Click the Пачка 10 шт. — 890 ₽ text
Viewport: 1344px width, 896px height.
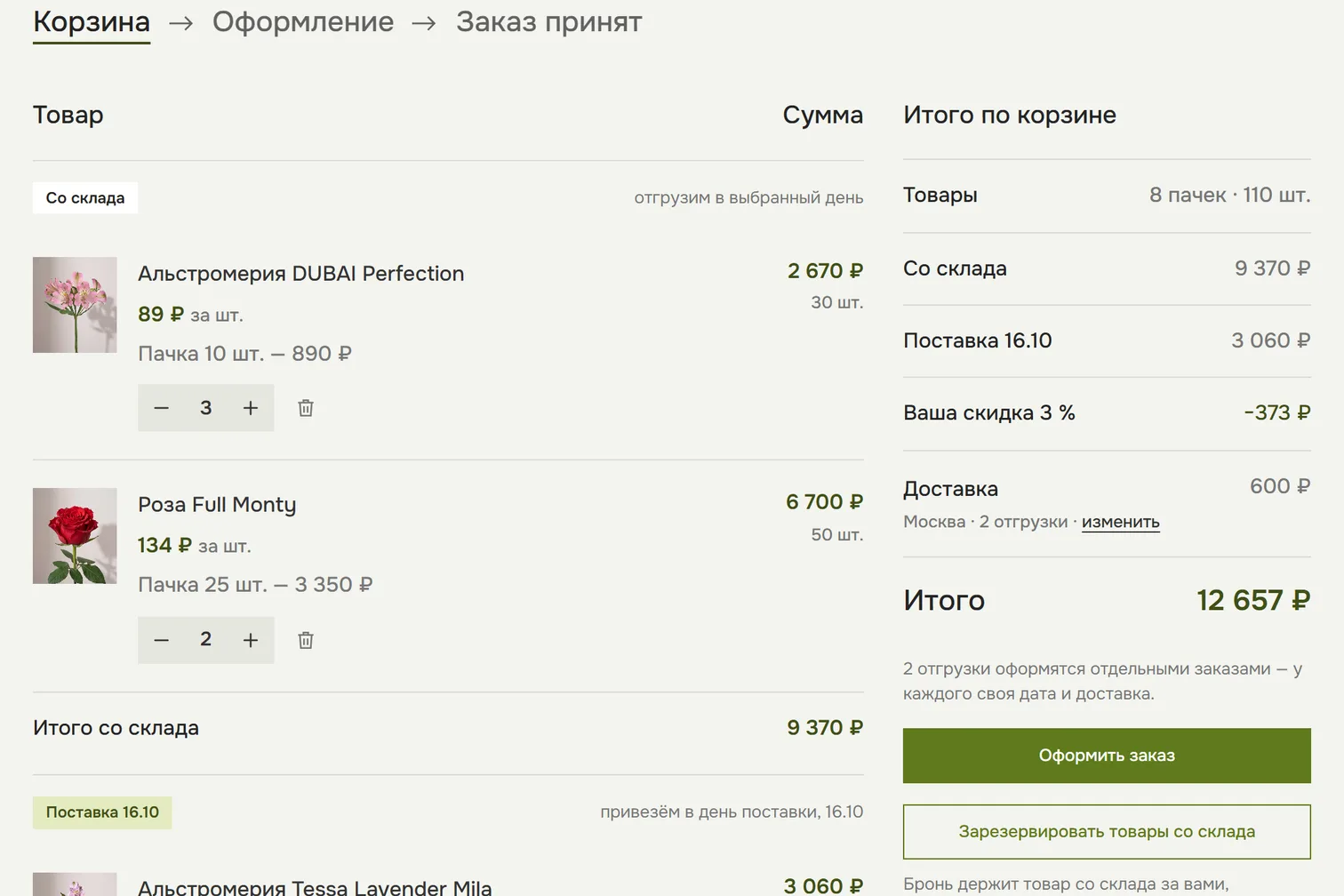(x=244, y=354)
